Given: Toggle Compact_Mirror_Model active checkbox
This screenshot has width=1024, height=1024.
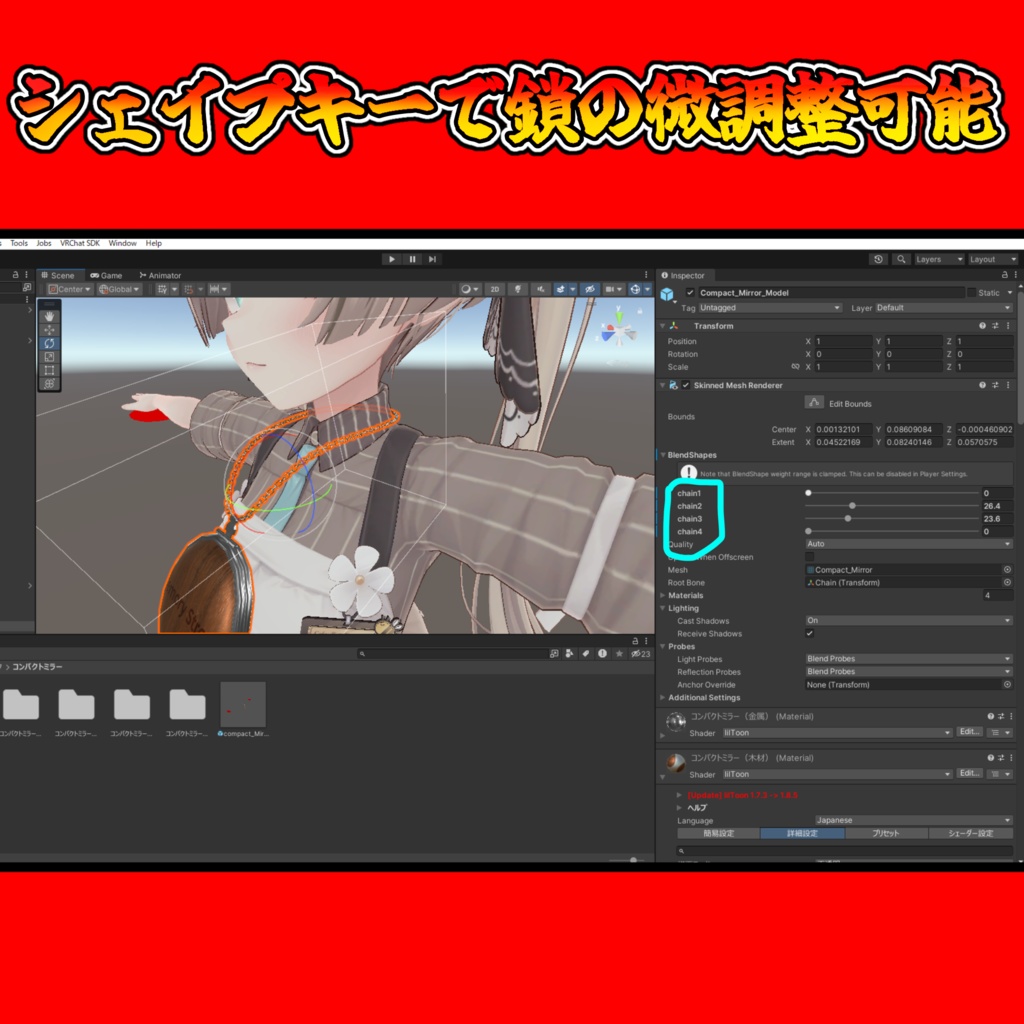Looking at the screenshot, I should pos(690,293).
